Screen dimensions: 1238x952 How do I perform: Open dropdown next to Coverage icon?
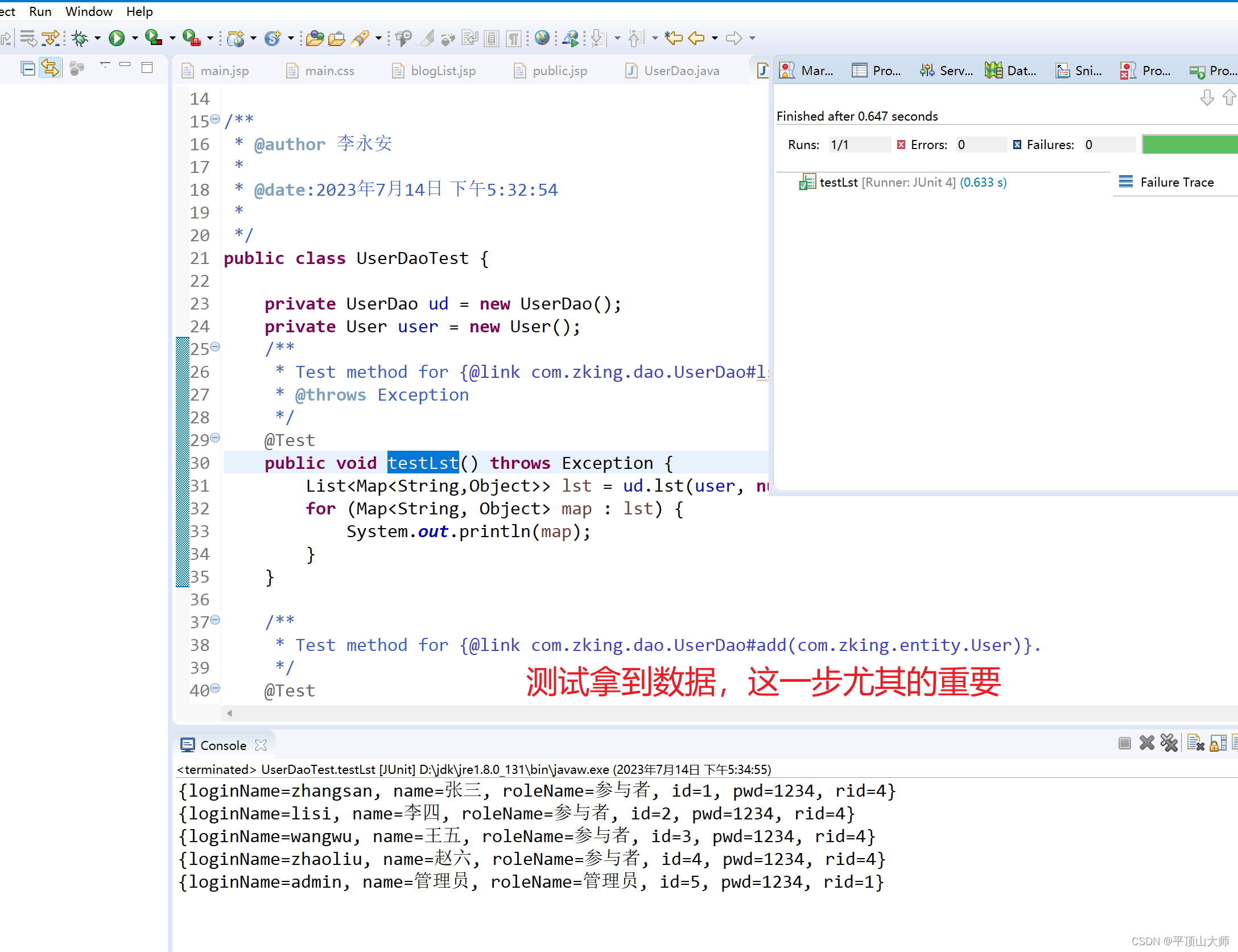(x=172, y=39)
